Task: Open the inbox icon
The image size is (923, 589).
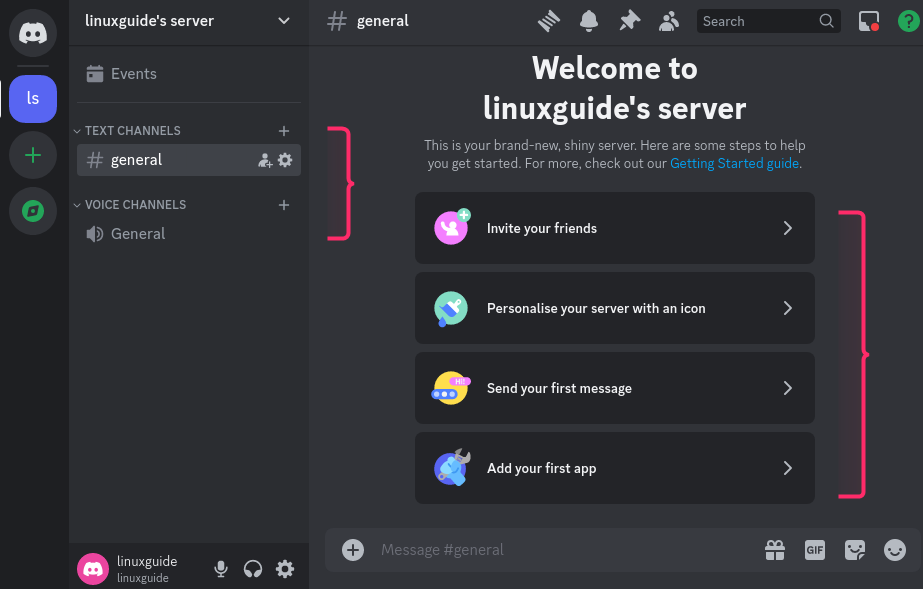Action: click(x=869, y=21)
